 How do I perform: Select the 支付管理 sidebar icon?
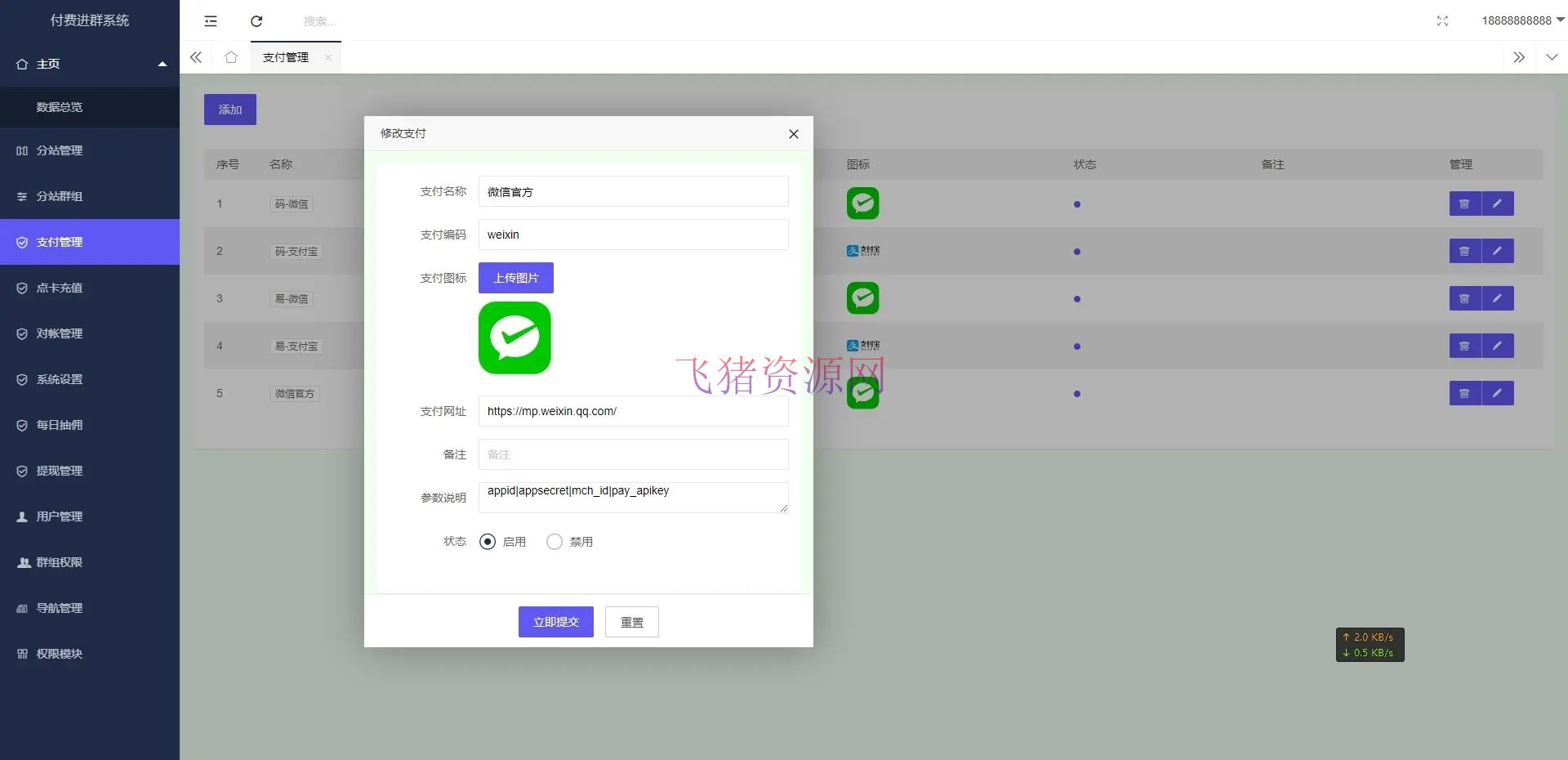[x=23, y=242]
